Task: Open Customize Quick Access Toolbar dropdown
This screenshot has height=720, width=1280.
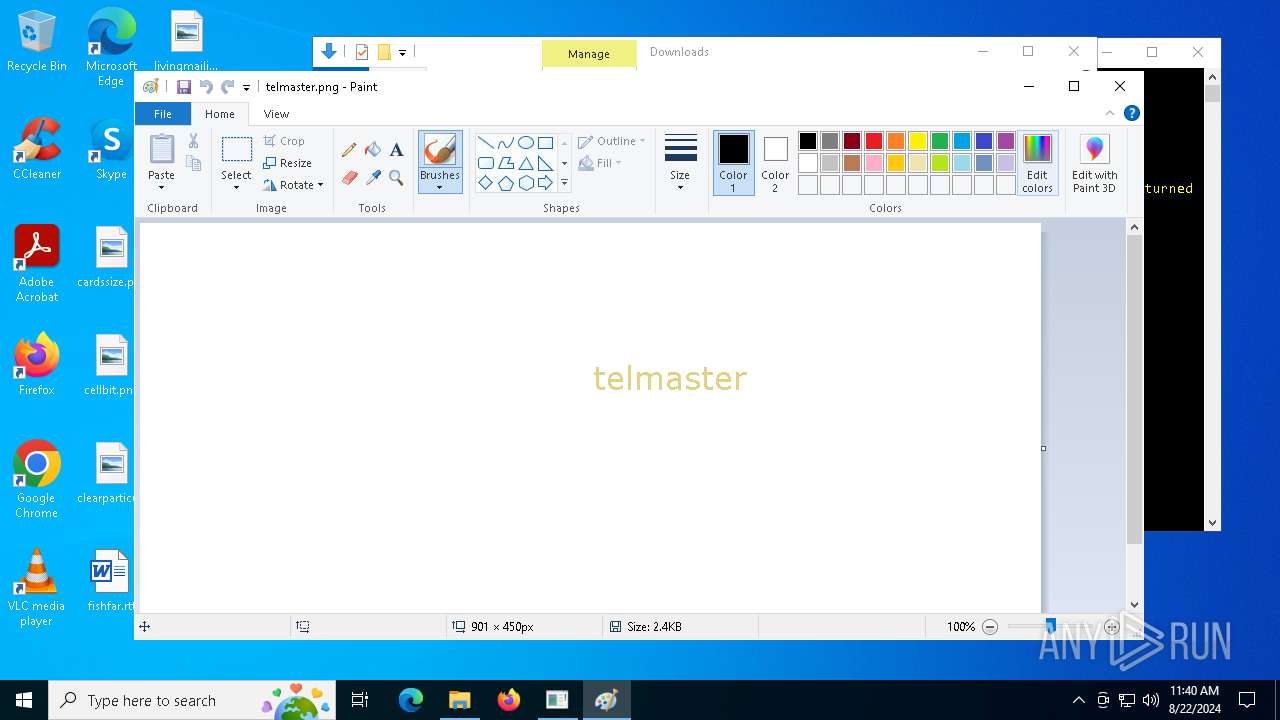Action: 247,88
